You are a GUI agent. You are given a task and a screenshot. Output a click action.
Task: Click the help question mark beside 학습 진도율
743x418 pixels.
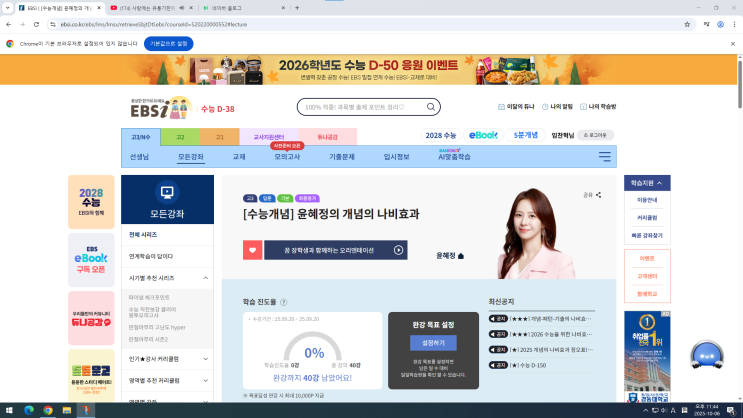[284, 302]
